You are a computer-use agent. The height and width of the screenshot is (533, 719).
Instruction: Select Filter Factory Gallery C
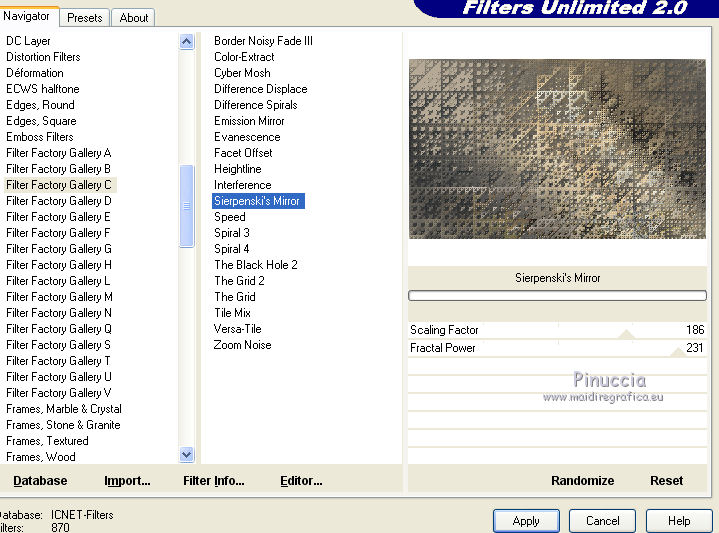click(x=59, y=185)
